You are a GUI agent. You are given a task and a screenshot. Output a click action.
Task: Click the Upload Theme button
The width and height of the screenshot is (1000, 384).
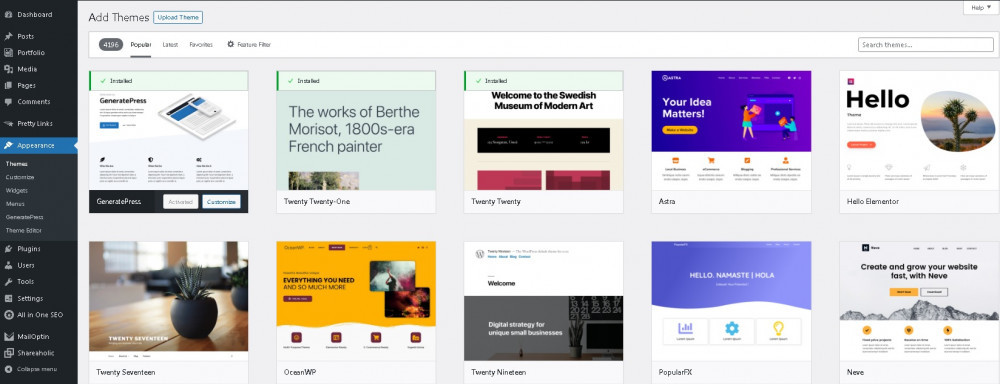pyautogui.click(x=178, y=18)
